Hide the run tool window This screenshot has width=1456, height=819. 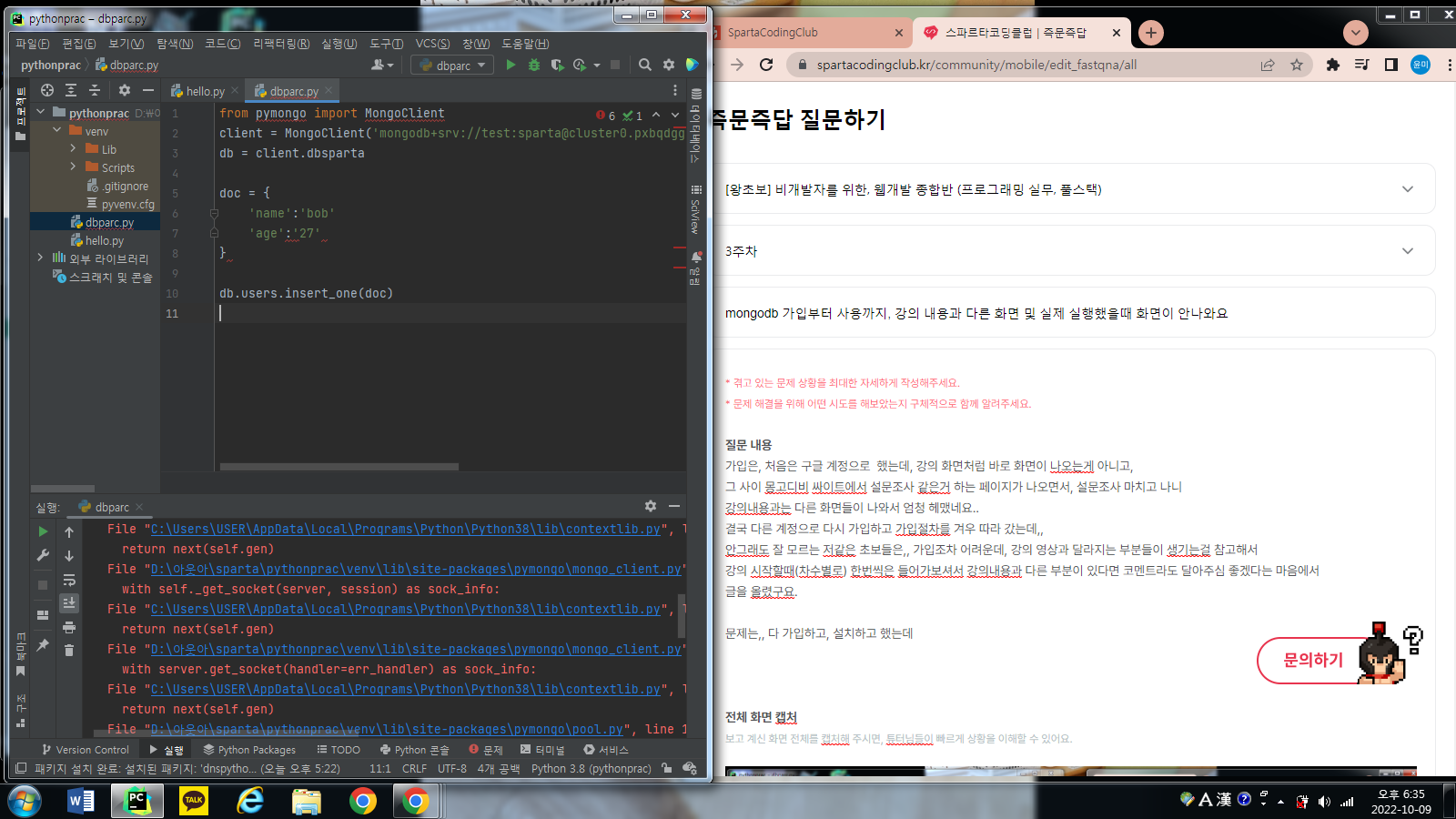pos(674,506)
